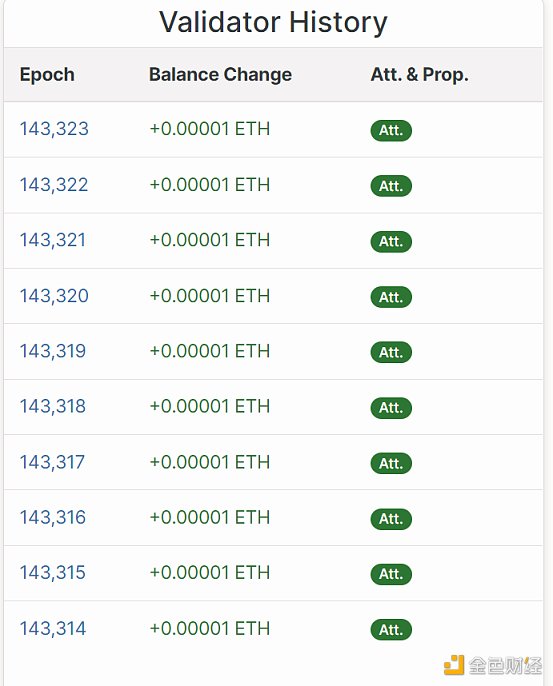Open epoch 143,319 link
The height and width of the screenshot is (686, 553).
coord(53,351)
